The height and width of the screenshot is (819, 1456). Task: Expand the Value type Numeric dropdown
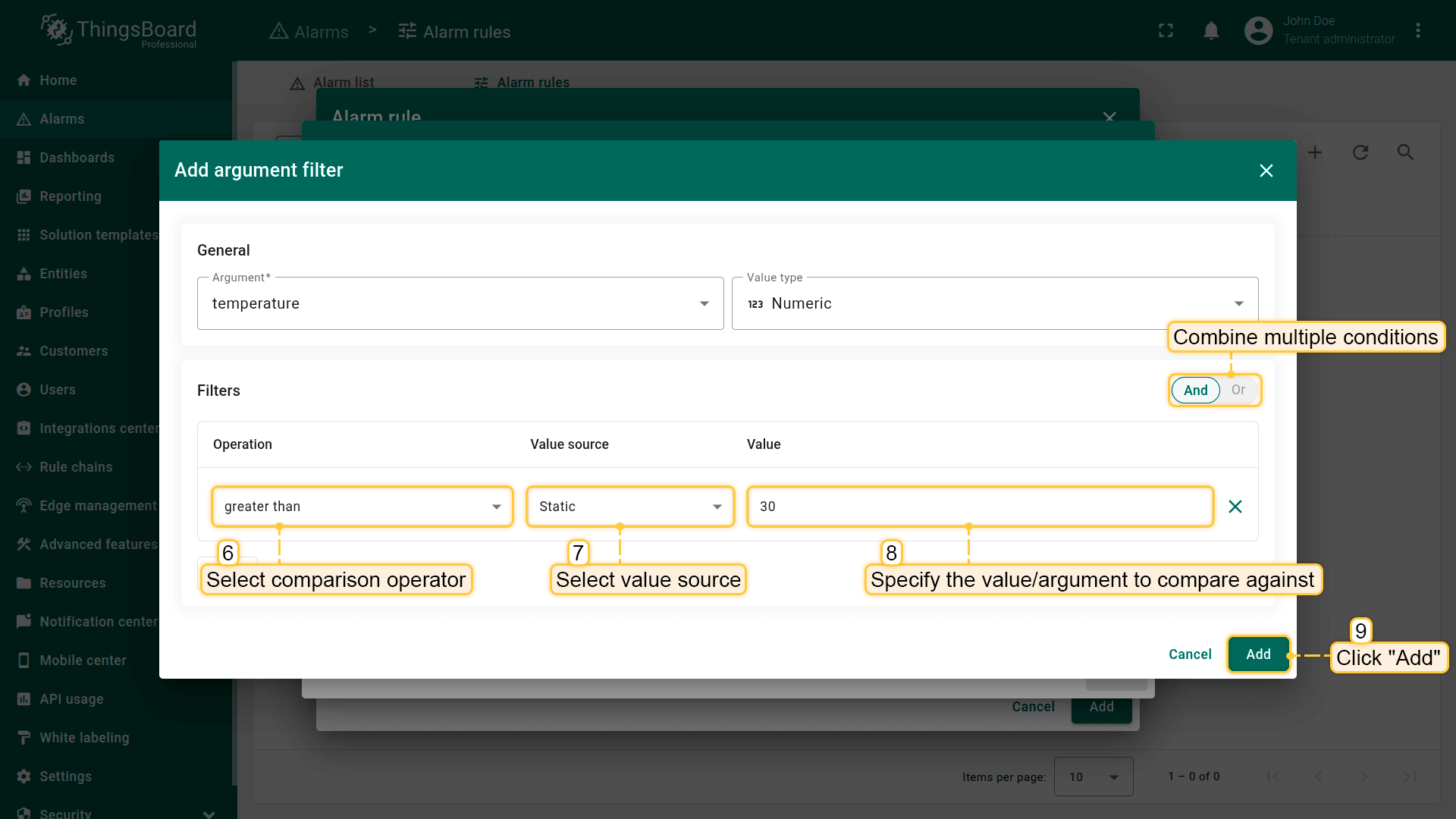click(994, 303)
